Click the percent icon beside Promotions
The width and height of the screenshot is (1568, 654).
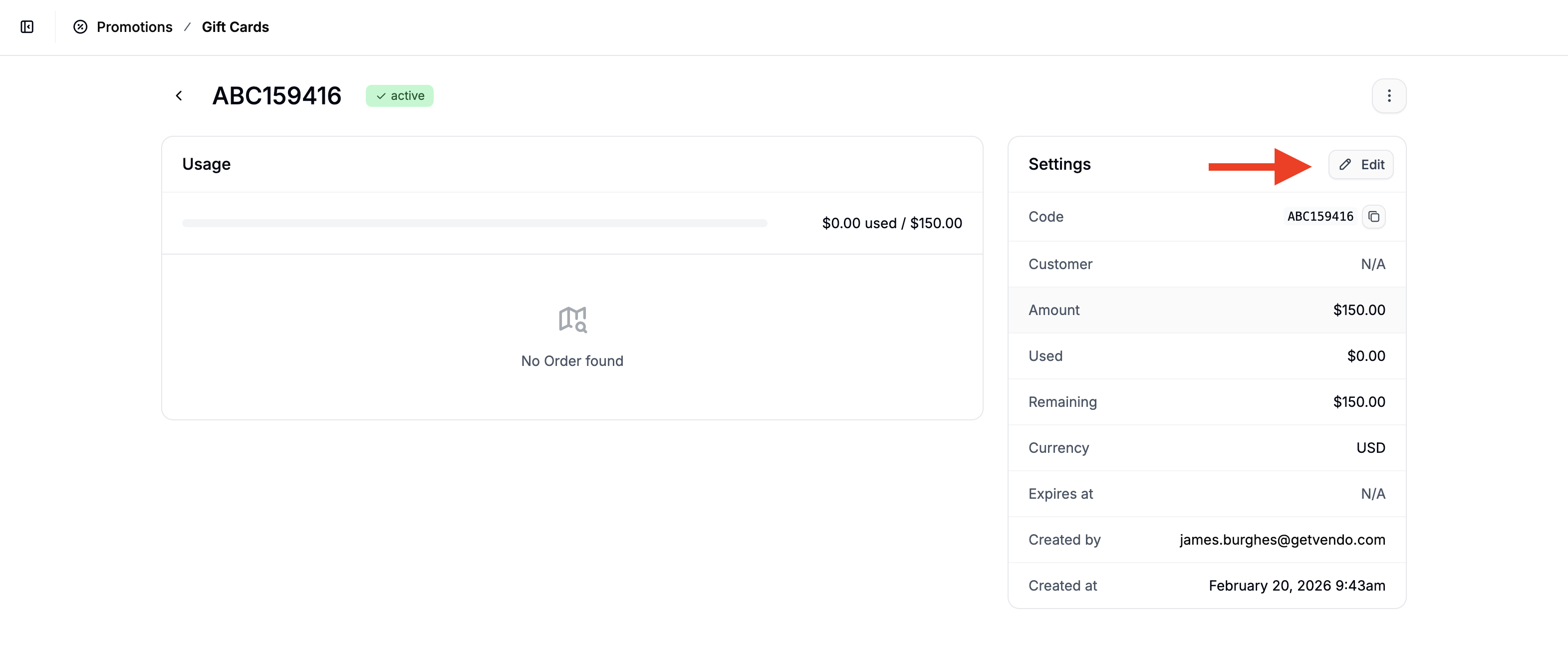coord(80,27)
